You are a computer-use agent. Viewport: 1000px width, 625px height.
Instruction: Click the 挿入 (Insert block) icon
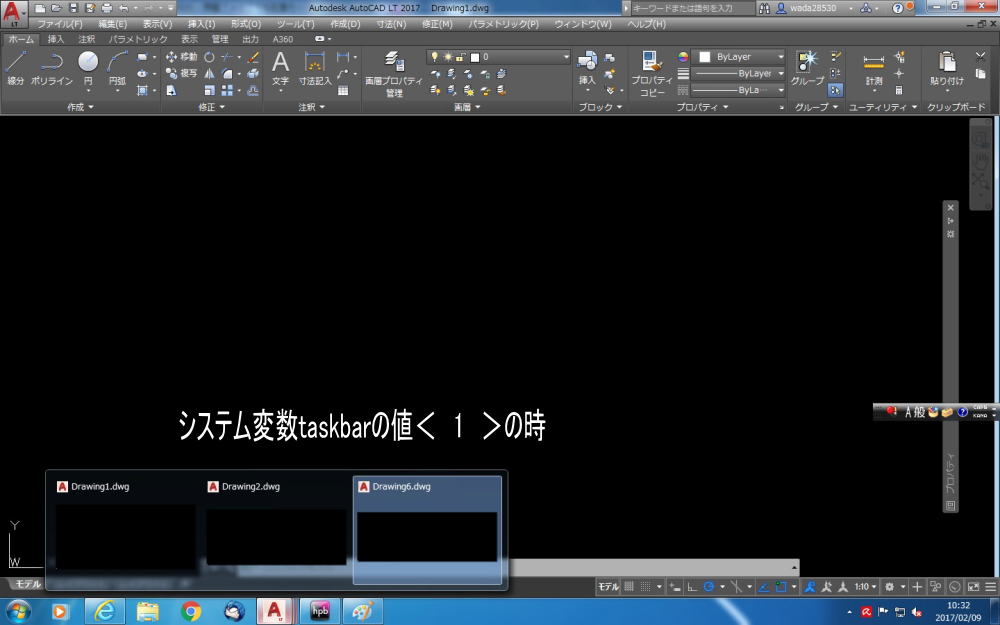587,68
